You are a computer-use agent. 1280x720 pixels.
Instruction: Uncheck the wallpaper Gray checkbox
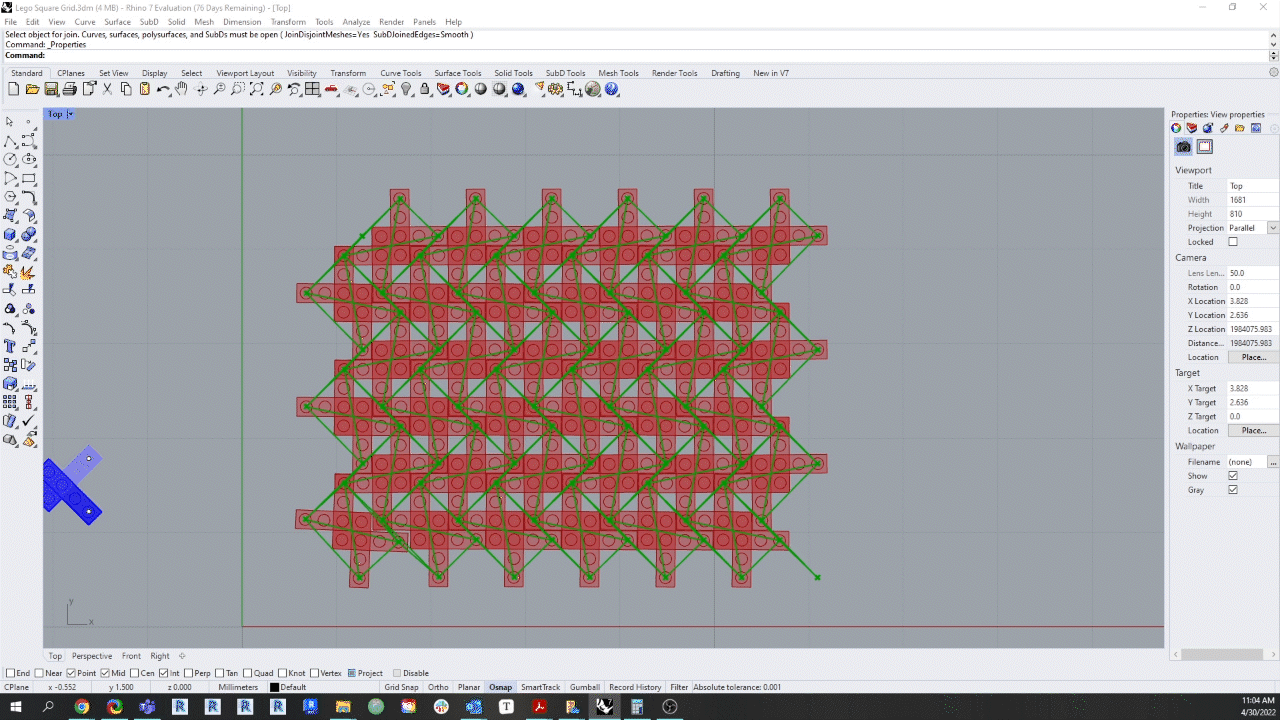(x=1233, y=490)
